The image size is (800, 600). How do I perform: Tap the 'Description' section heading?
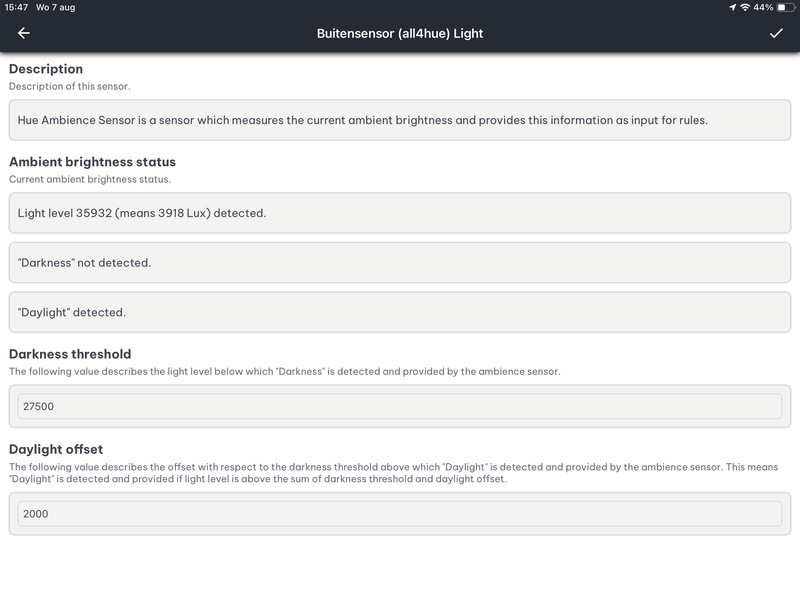(x=46, y=69)
